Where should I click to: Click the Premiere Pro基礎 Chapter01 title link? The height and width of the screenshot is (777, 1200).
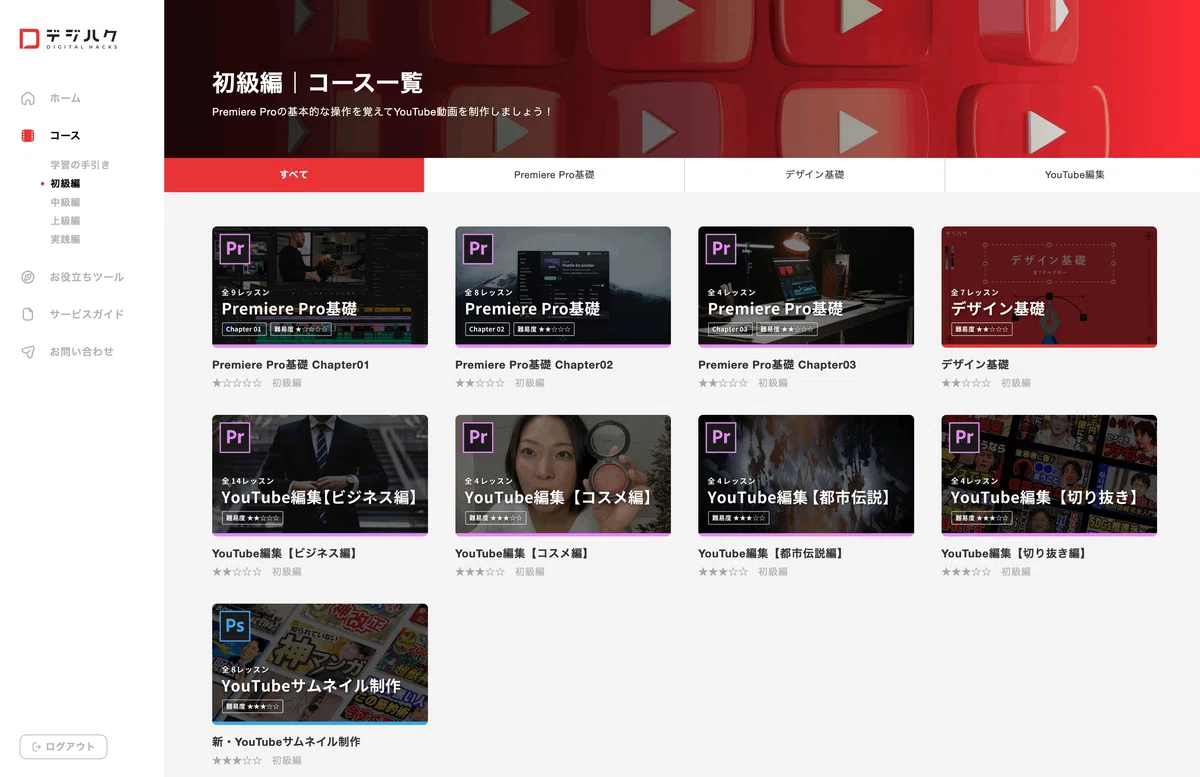point(291,365)
